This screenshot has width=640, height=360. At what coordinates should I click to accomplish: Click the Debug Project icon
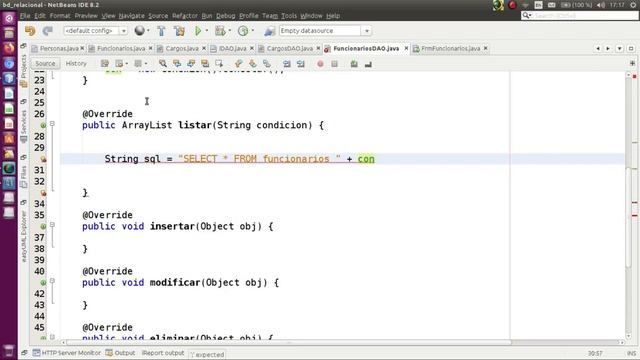pos(220,31)
